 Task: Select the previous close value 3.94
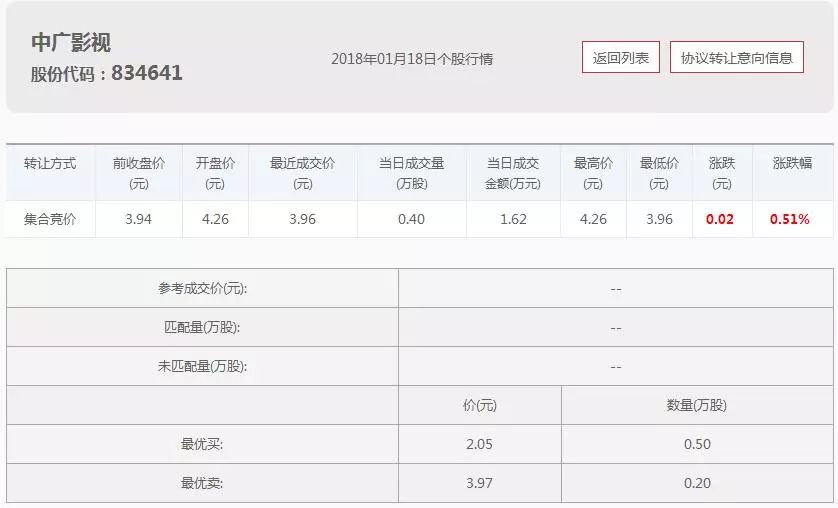click(138, 219)
